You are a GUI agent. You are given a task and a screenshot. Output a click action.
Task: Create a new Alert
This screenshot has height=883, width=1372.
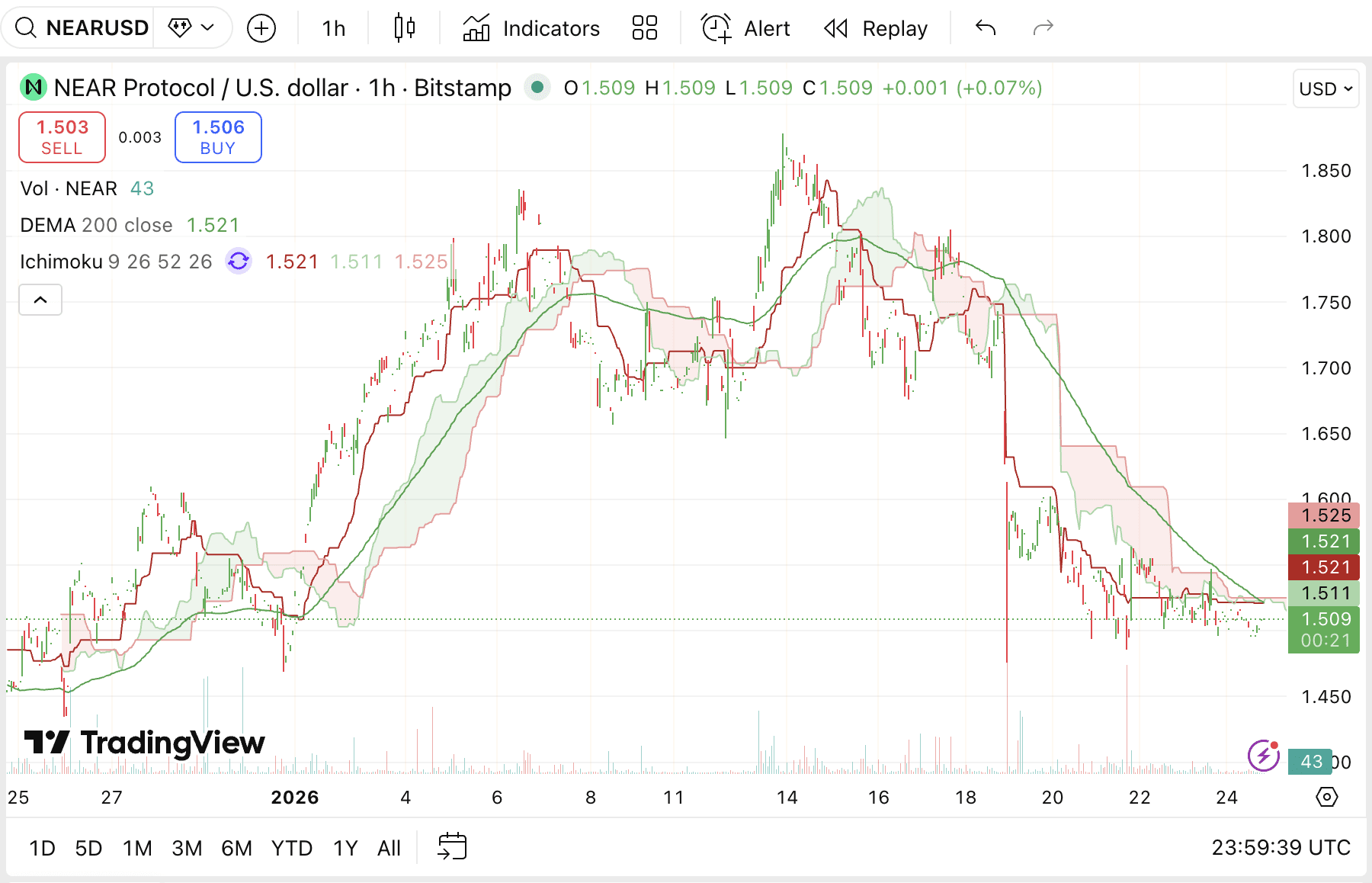coord(745,28)
